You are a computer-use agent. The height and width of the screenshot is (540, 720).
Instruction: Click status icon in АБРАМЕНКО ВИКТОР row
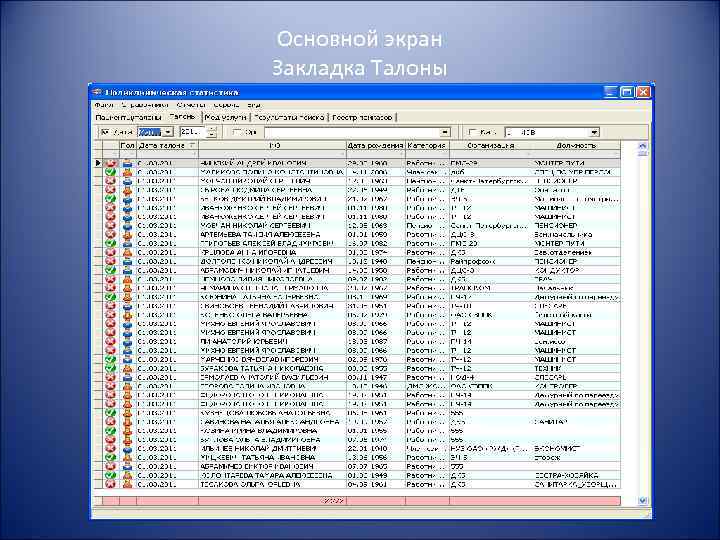(x=110, y=467)
